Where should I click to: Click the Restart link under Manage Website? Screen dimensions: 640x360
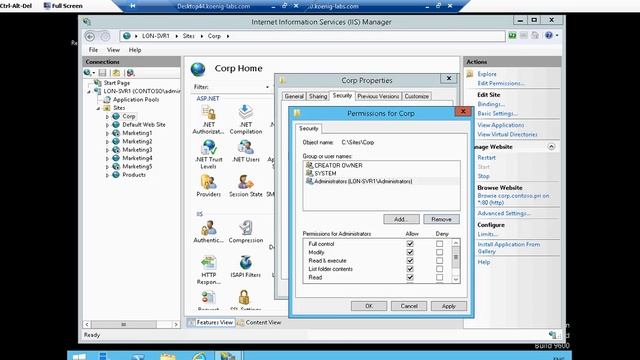point(487,158)
